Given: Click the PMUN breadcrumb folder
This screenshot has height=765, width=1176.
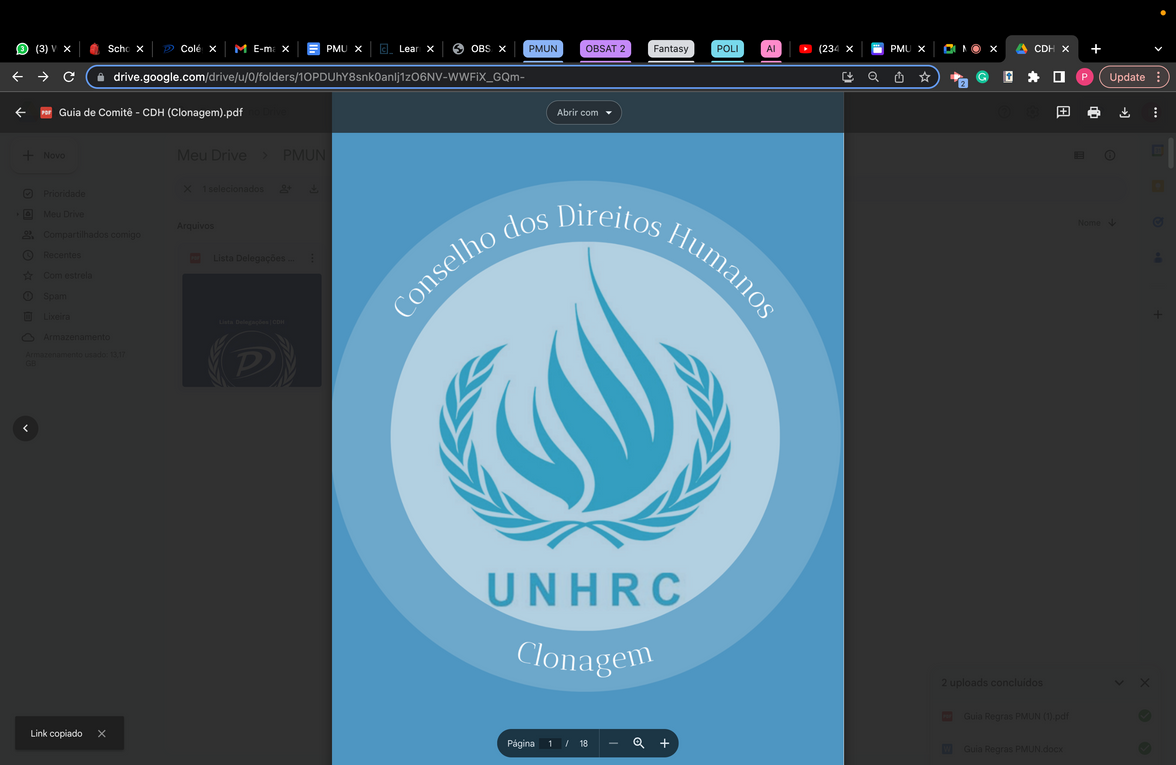Looking at the screenshot, I should pos(304,155).
